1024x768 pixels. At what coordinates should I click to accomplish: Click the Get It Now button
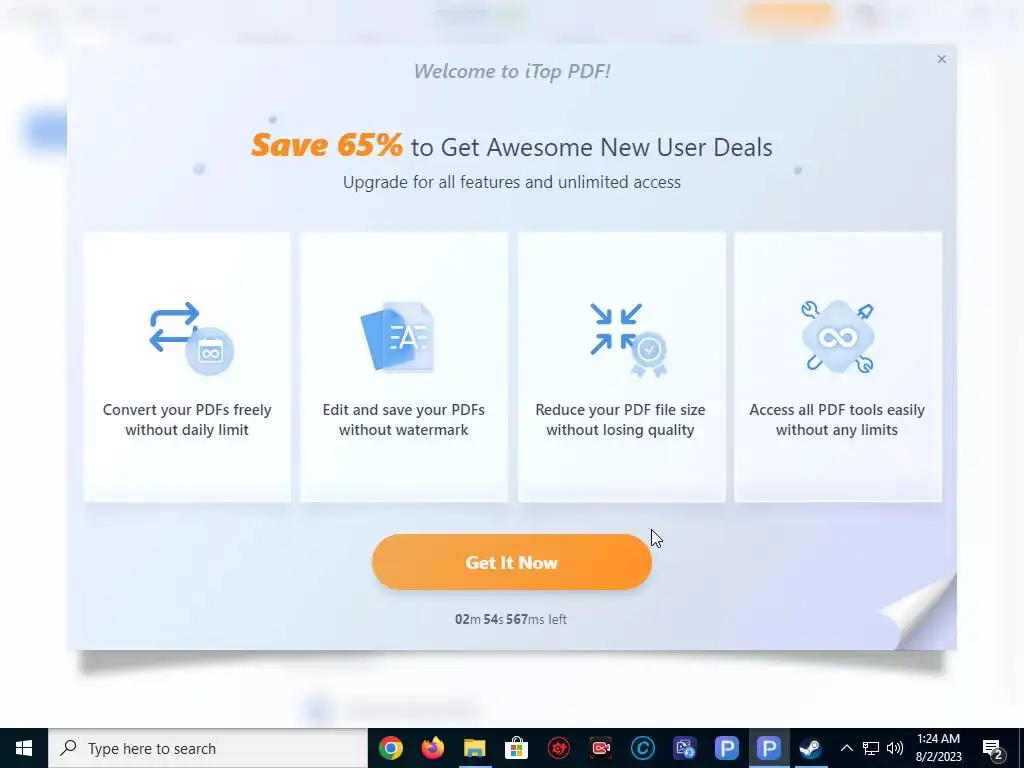click(511, 562)
